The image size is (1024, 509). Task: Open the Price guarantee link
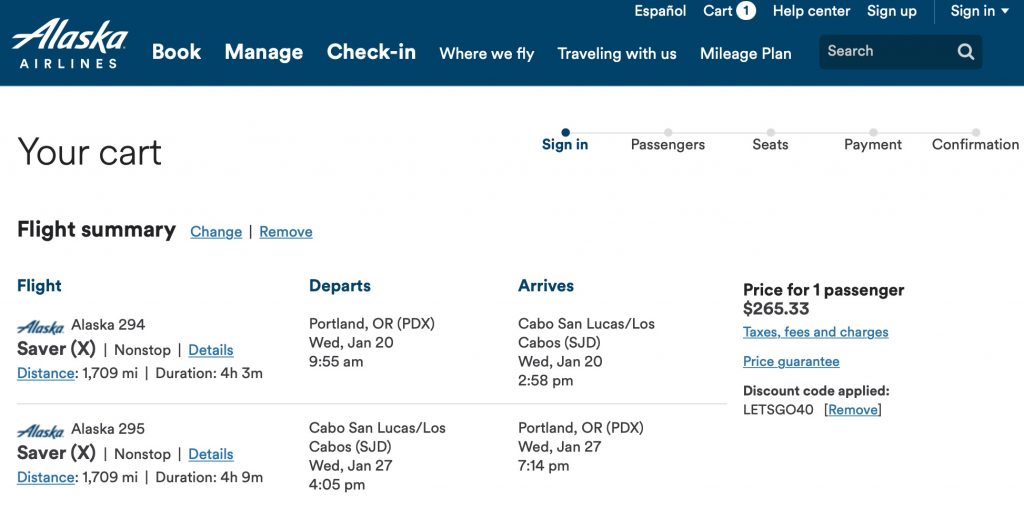(x=791, y=362)
